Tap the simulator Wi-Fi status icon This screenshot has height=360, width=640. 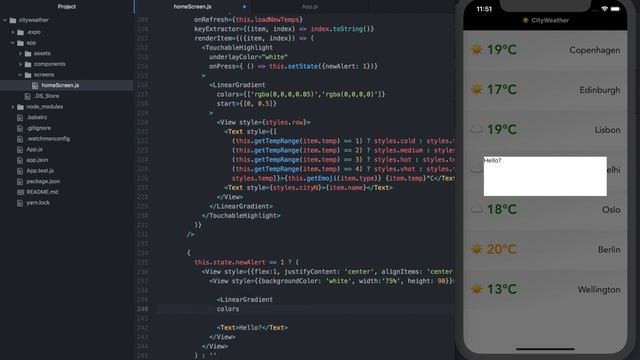pos(604,9)
